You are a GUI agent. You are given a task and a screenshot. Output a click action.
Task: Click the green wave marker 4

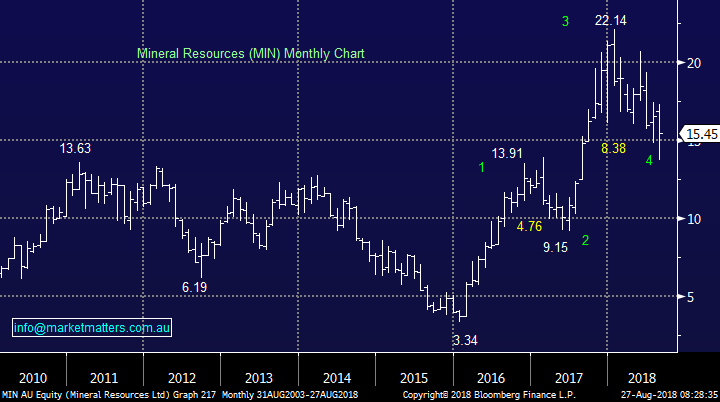(x=649, y=160)
